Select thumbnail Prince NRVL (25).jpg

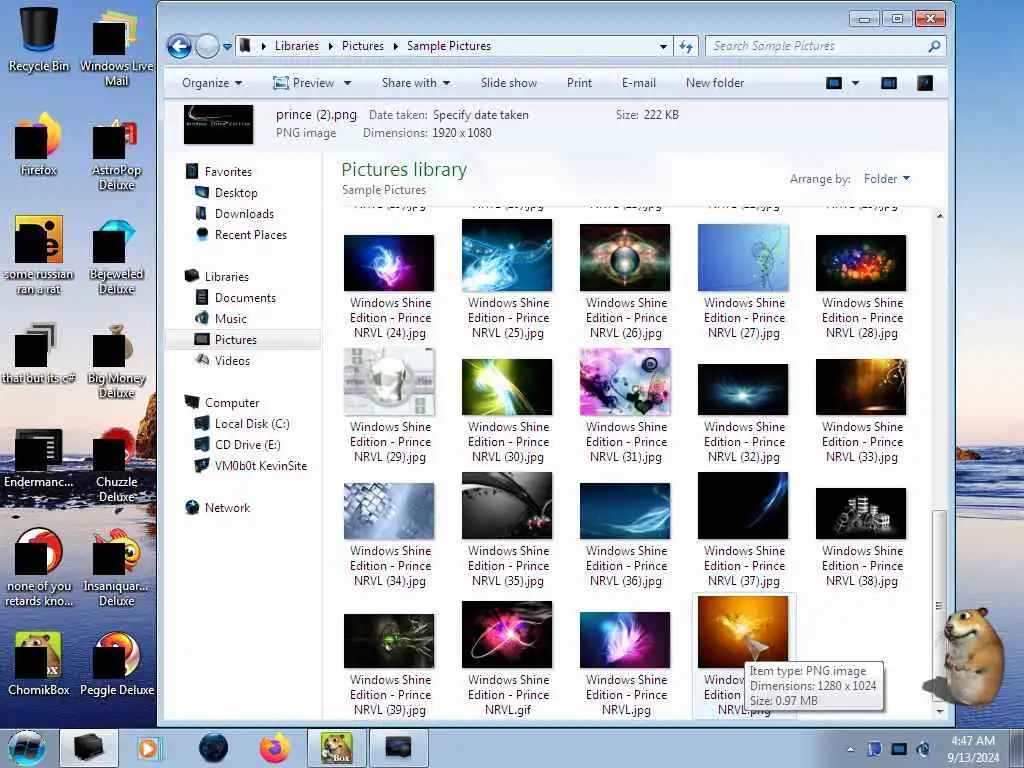click(507, 255)
